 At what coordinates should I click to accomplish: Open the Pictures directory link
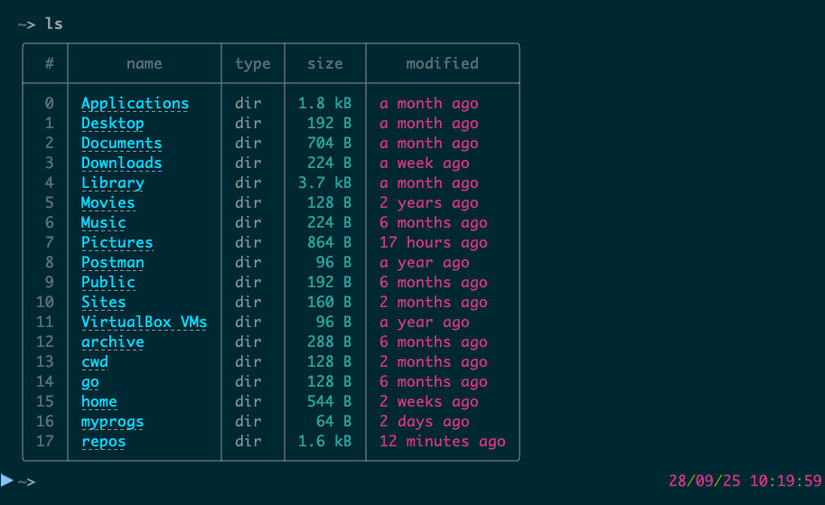(117, 243)
